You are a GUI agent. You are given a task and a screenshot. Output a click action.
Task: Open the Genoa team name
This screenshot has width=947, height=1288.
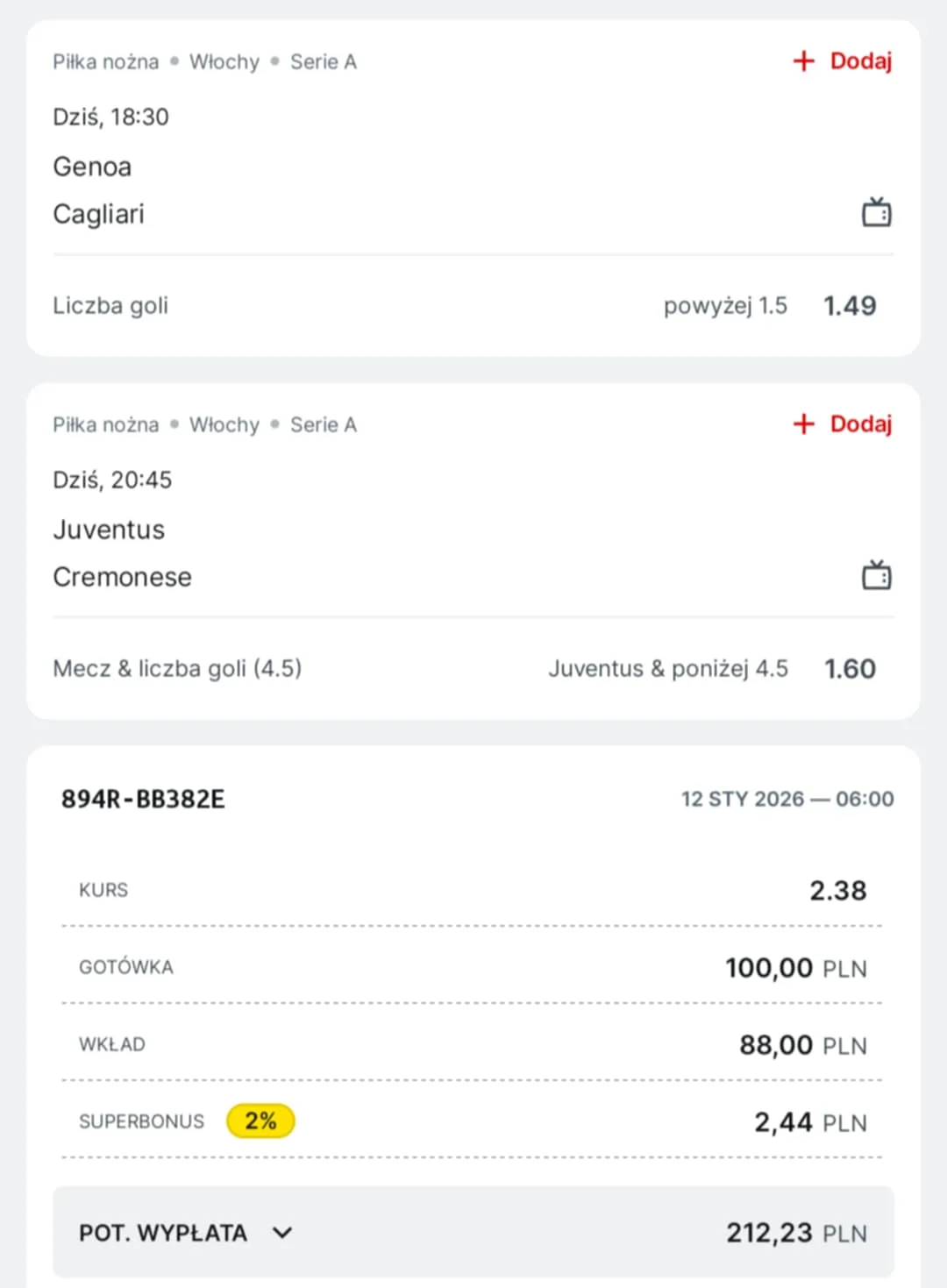(92, 166)
